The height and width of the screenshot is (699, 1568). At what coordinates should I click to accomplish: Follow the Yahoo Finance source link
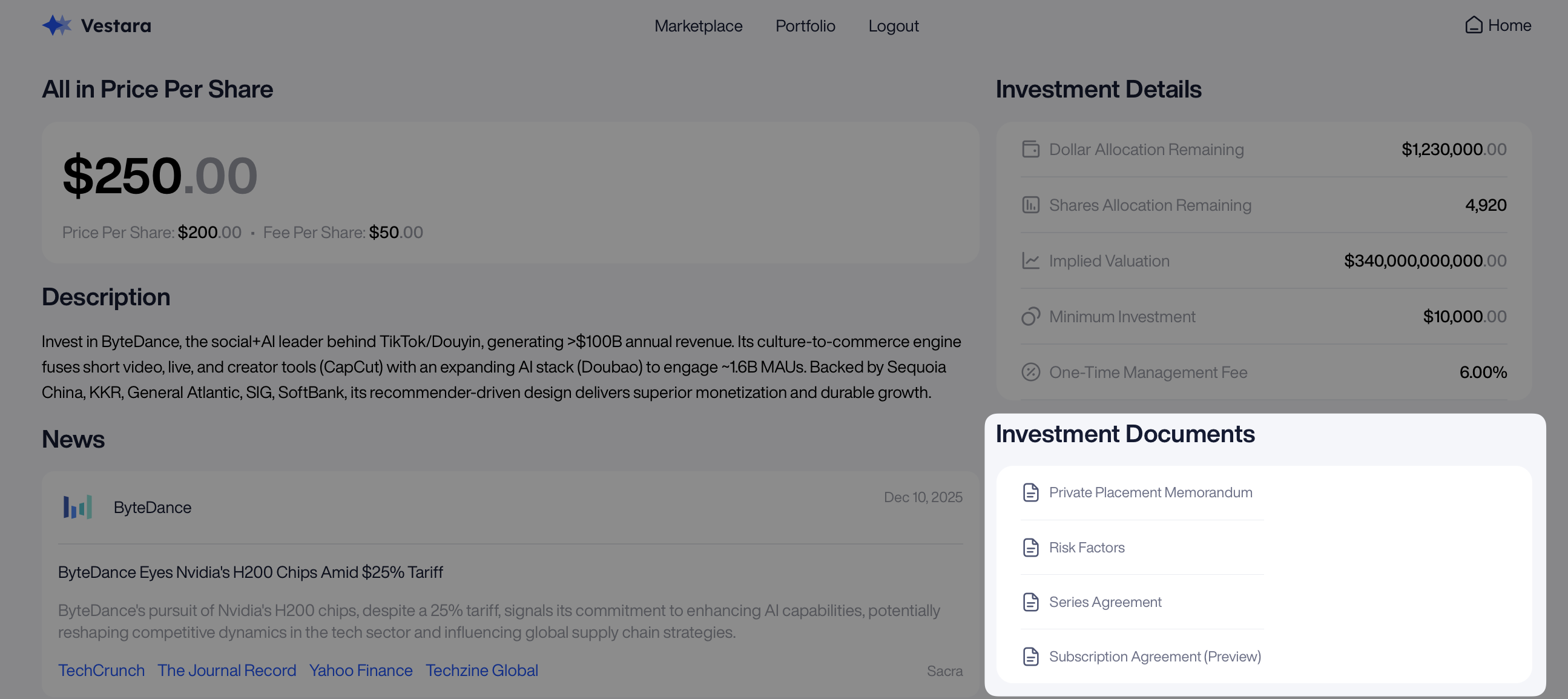tap(360, 670)
